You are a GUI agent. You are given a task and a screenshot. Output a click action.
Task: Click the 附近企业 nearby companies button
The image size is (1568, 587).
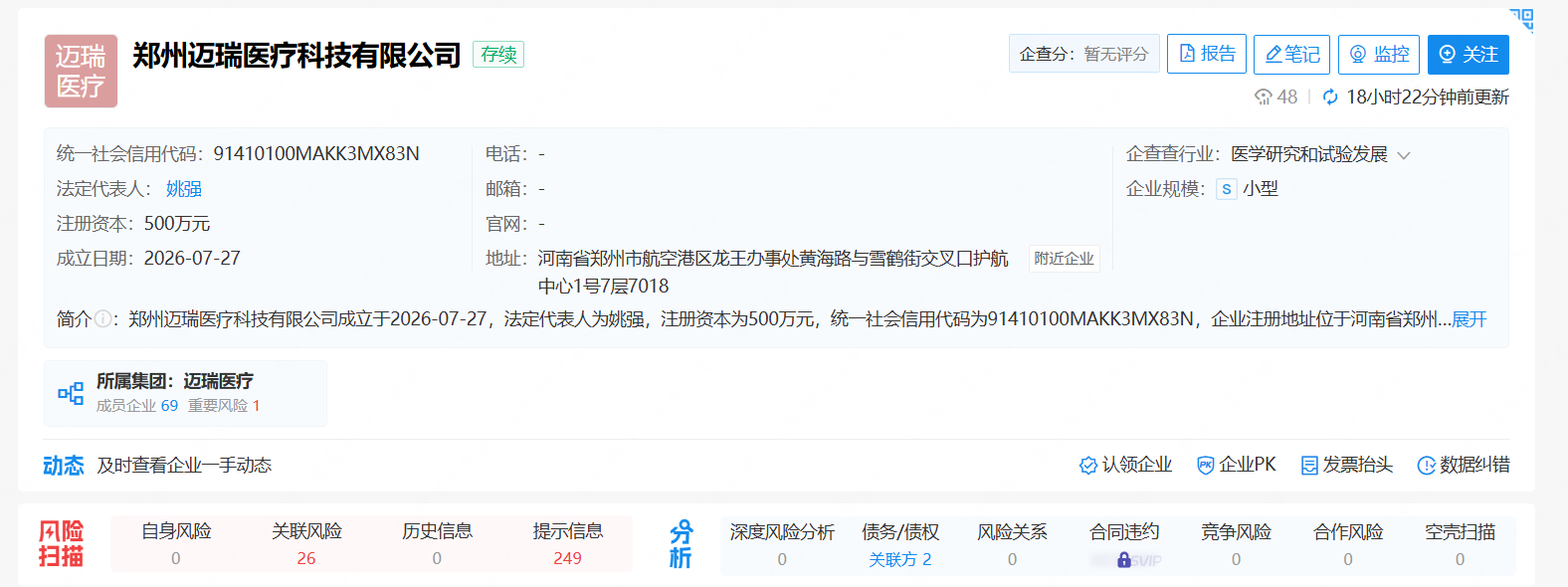[x=1064, y=259]
